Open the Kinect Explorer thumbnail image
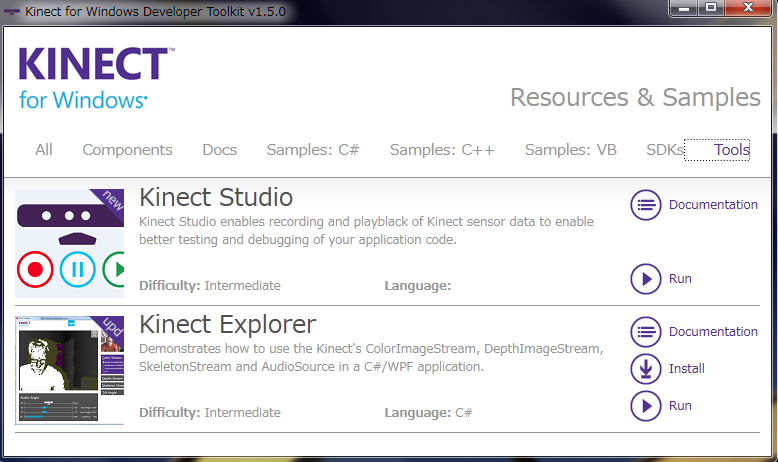 [x=70, y=369]
